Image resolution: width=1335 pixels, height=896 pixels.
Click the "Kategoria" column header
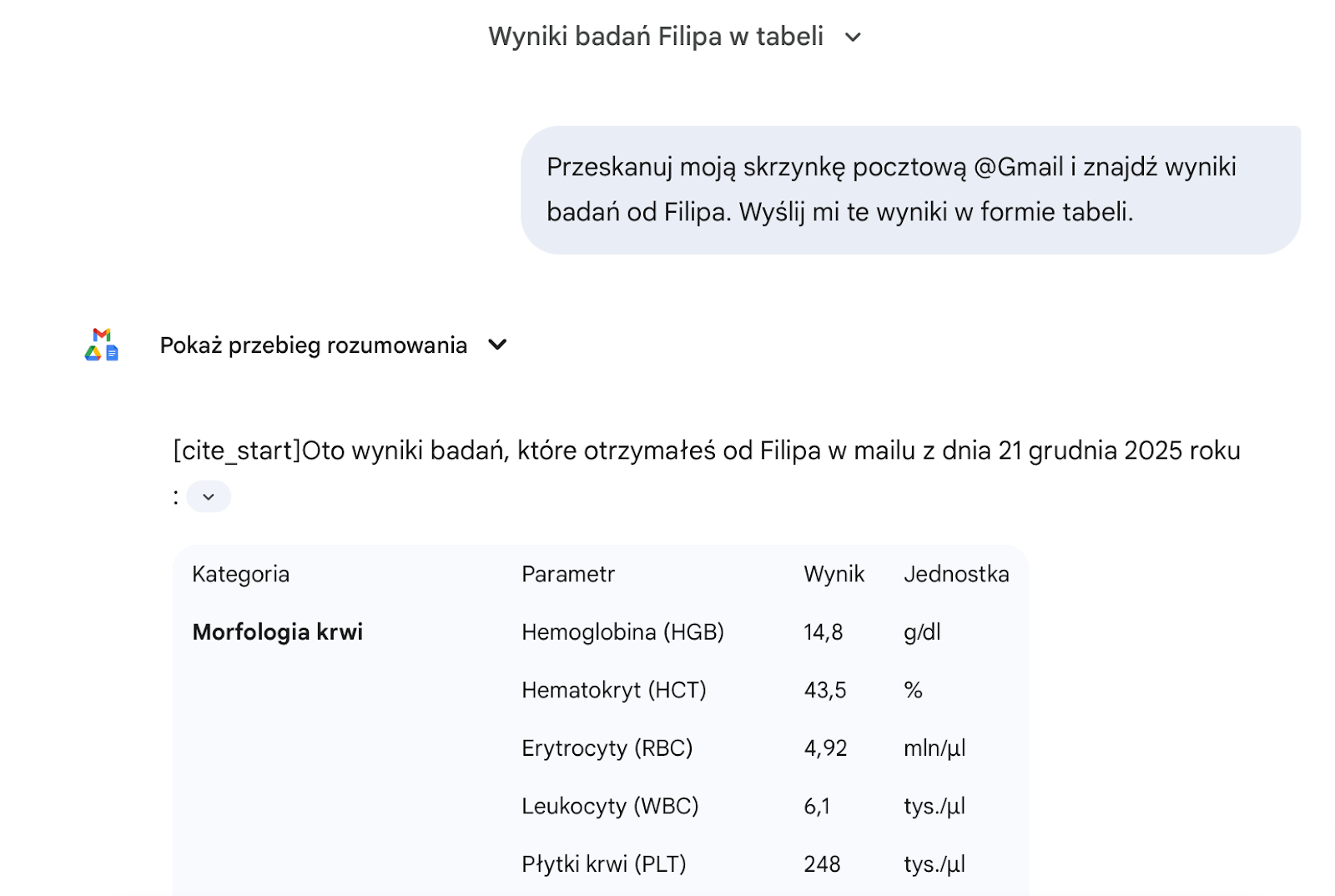pyautogui.click(x=240, y=574)
